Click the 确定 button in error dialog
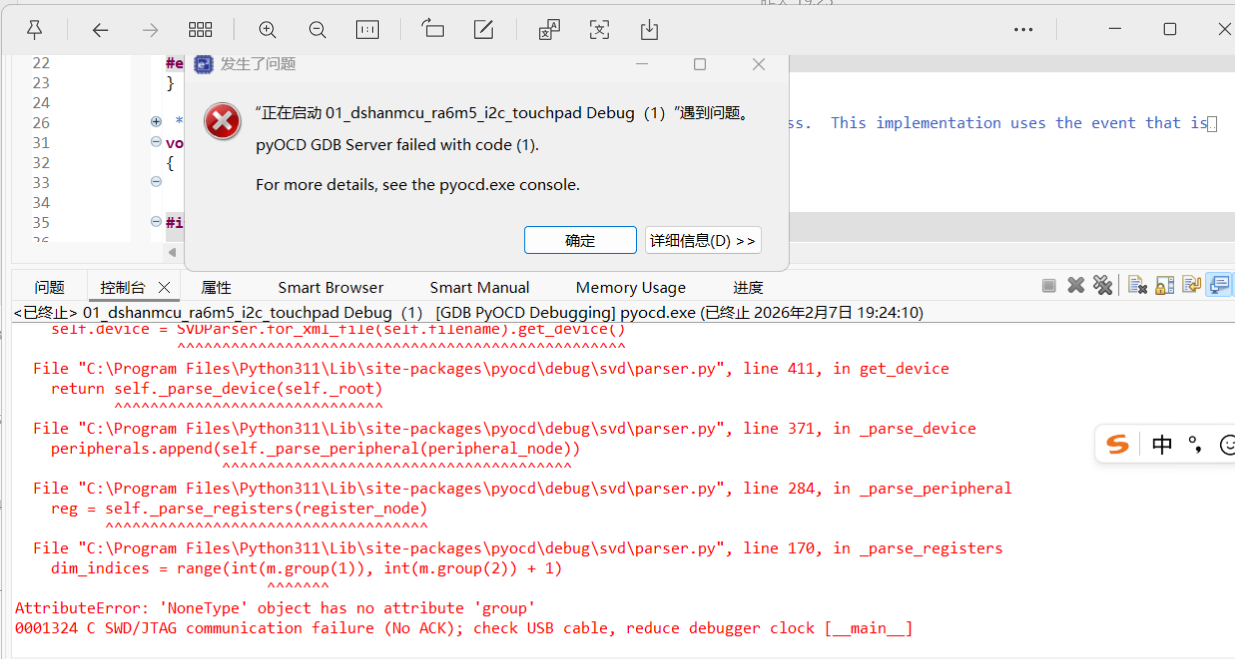This screenshot has height=659, width=1235. pos(580,240)
